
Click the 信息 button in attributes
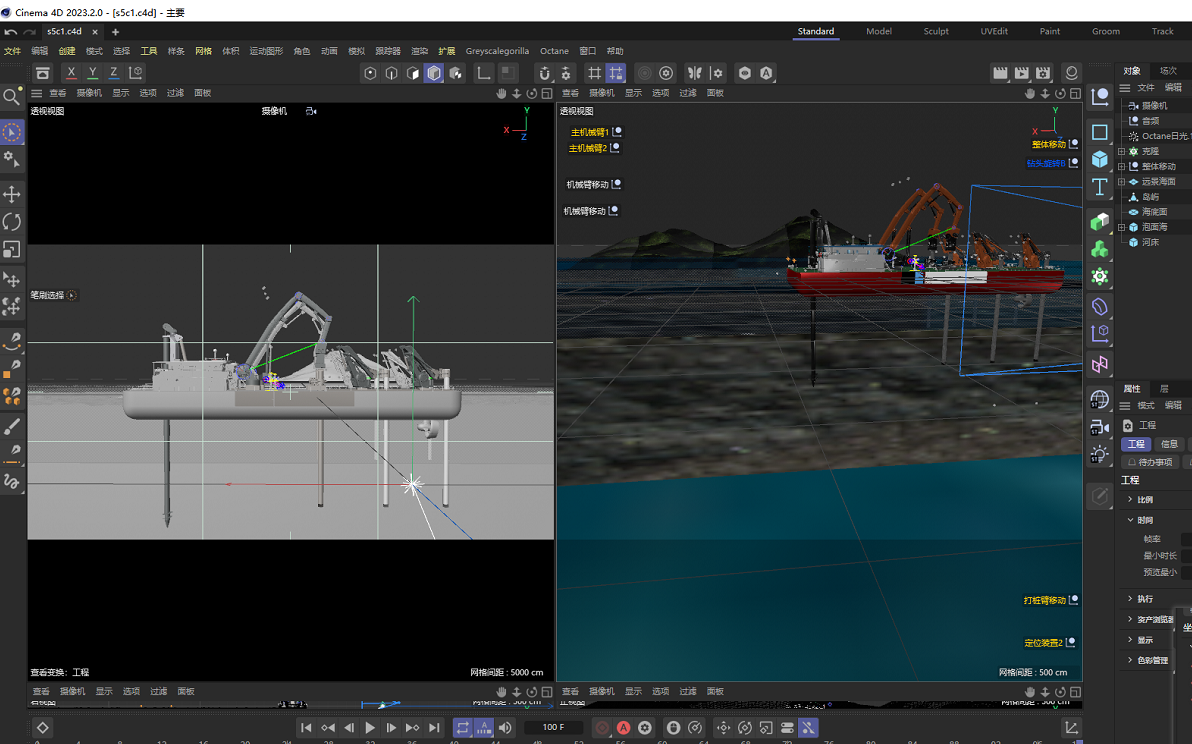click(x=1169, y=444)
